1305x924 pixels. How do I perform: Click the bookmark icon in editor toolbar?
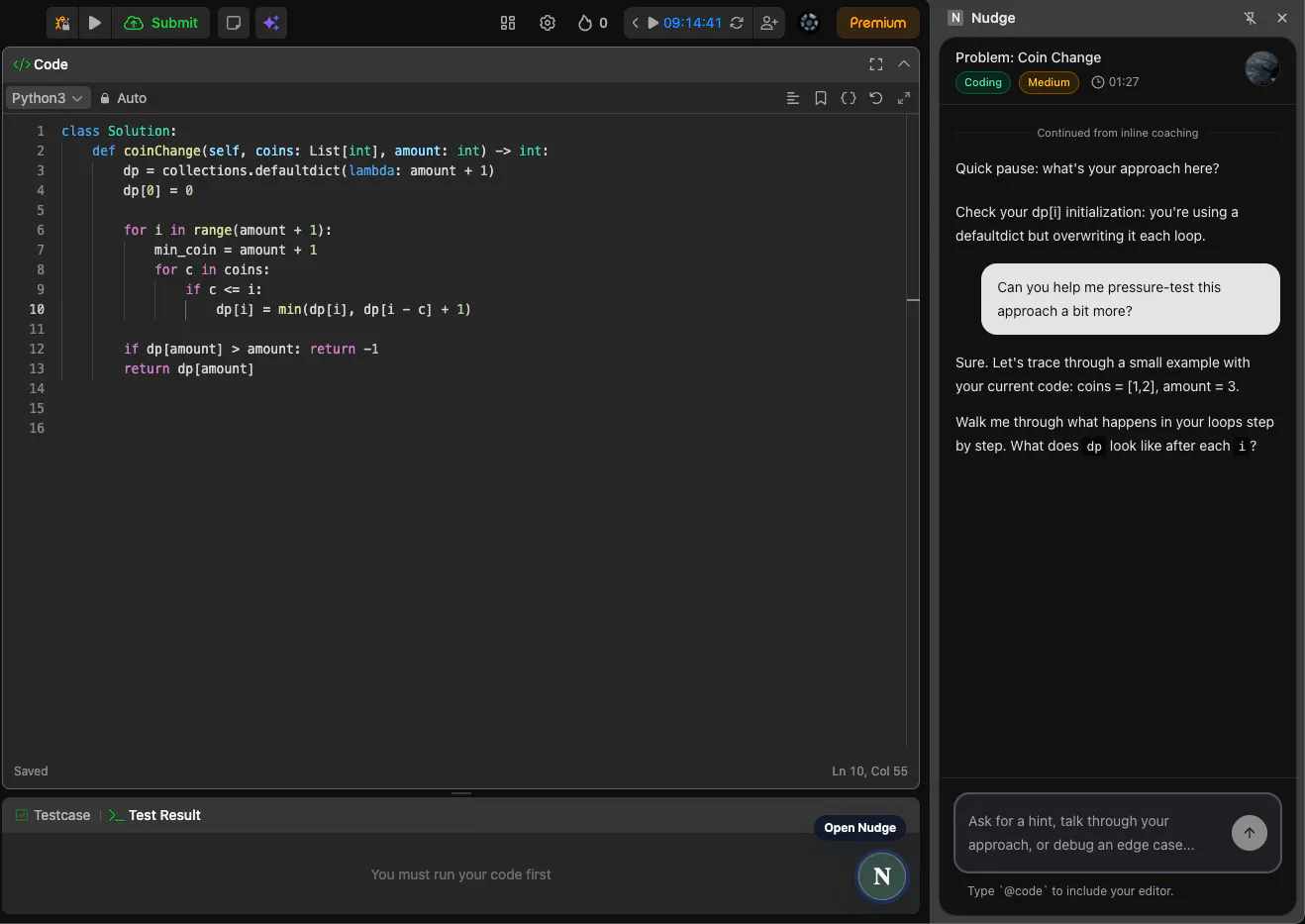coord(821,98)
